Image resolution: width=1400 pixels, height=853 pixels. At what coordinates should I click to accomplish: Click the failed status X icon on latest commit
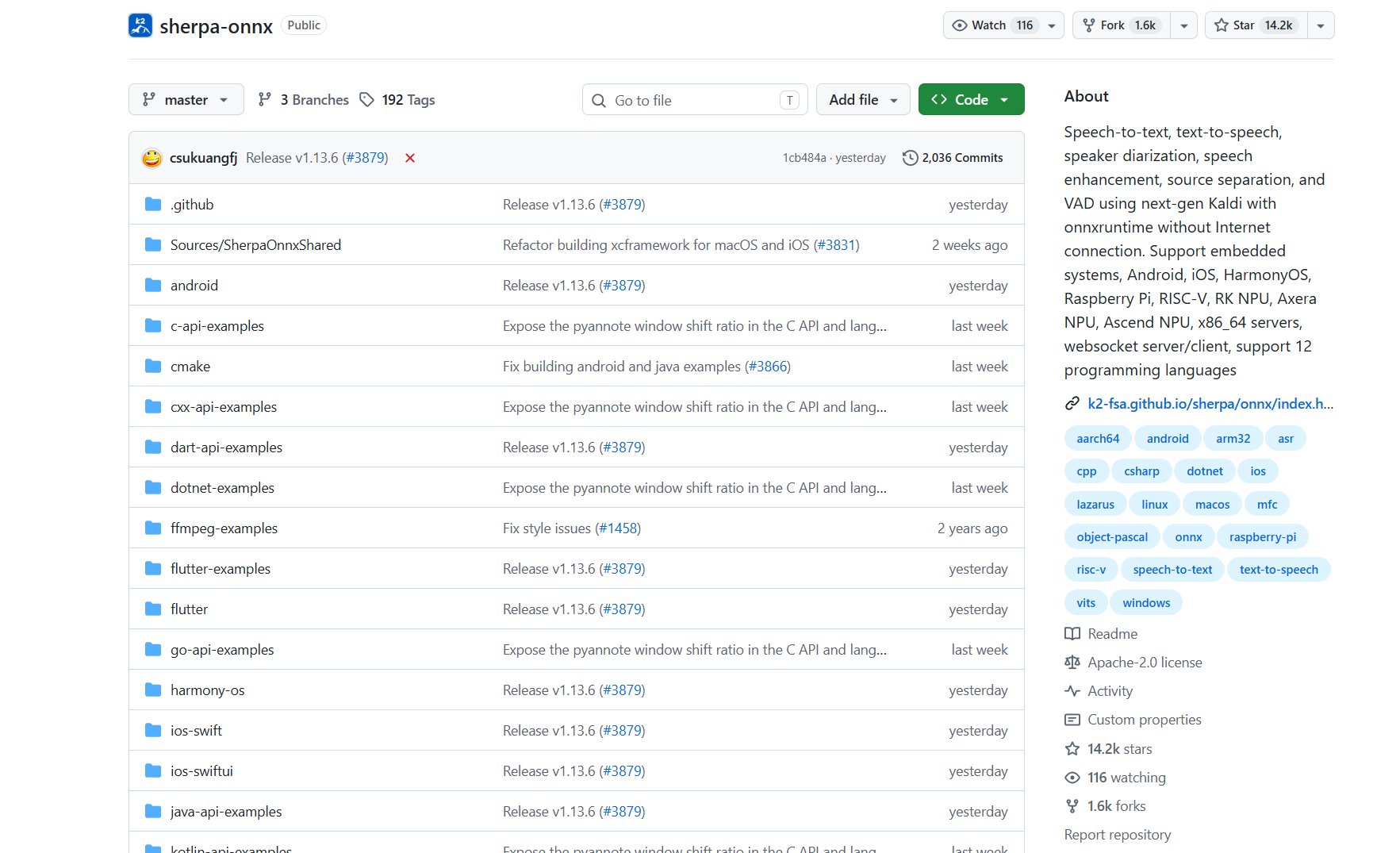tap(410, 158)
